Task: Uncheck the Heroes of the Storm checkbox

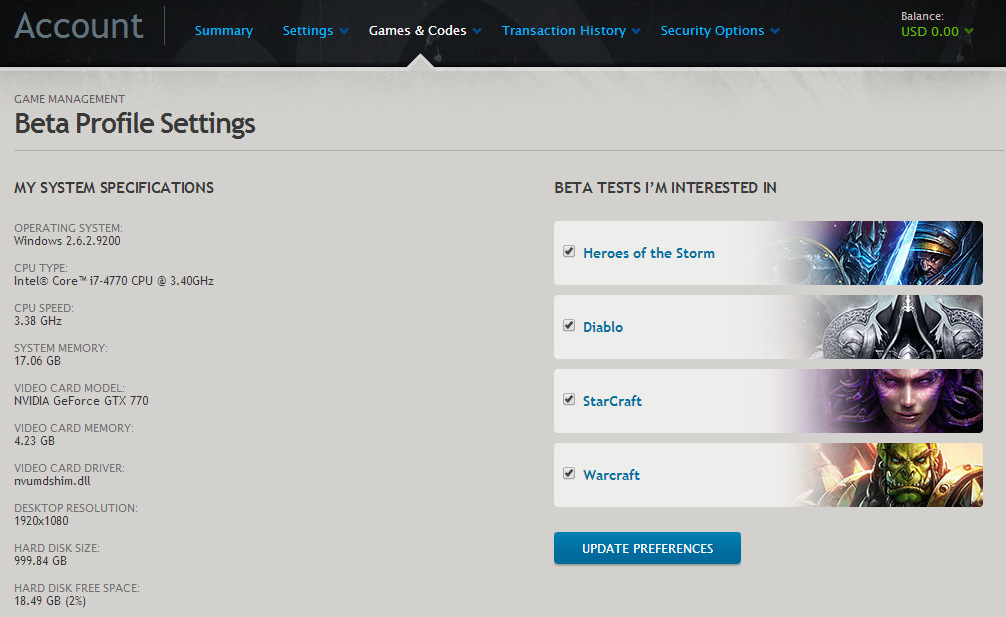Action: pyautogui.click(x=569, y=252)
